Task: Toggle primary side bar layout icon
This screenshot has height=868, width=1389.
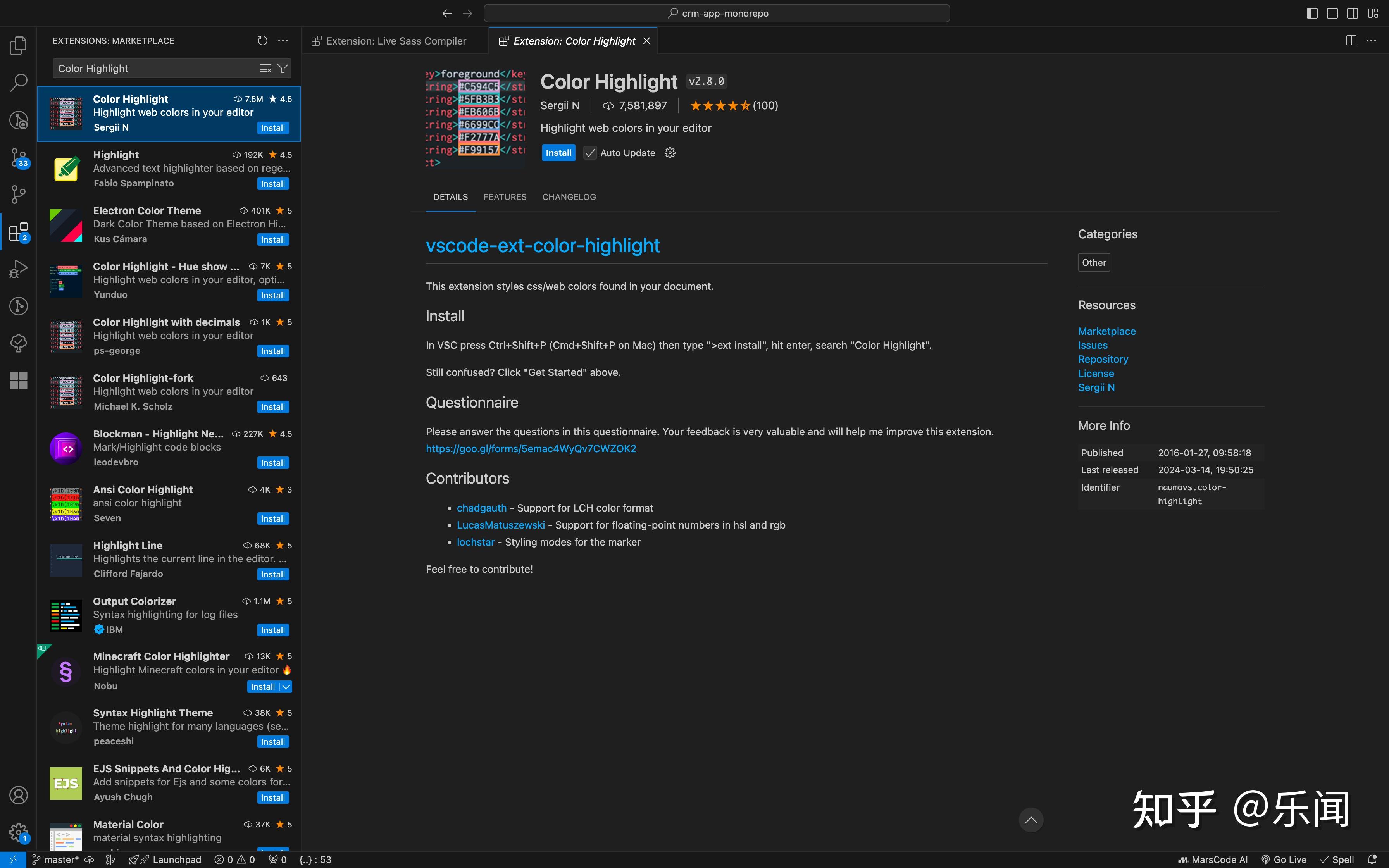Action: [x=1312, y=13]
